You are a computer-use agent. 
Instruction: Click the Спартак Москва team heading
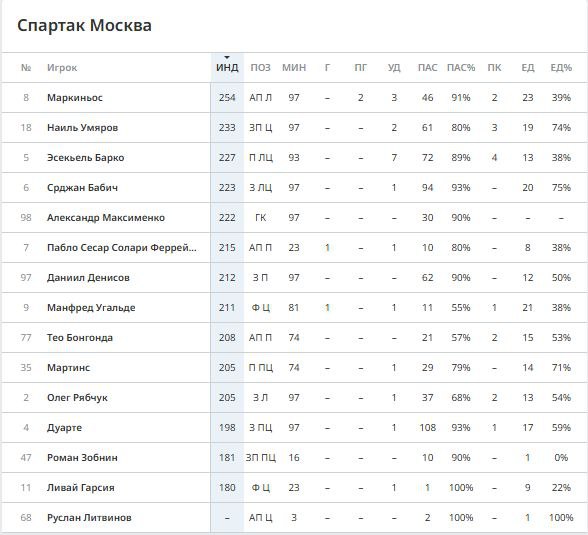pos(84,25)
